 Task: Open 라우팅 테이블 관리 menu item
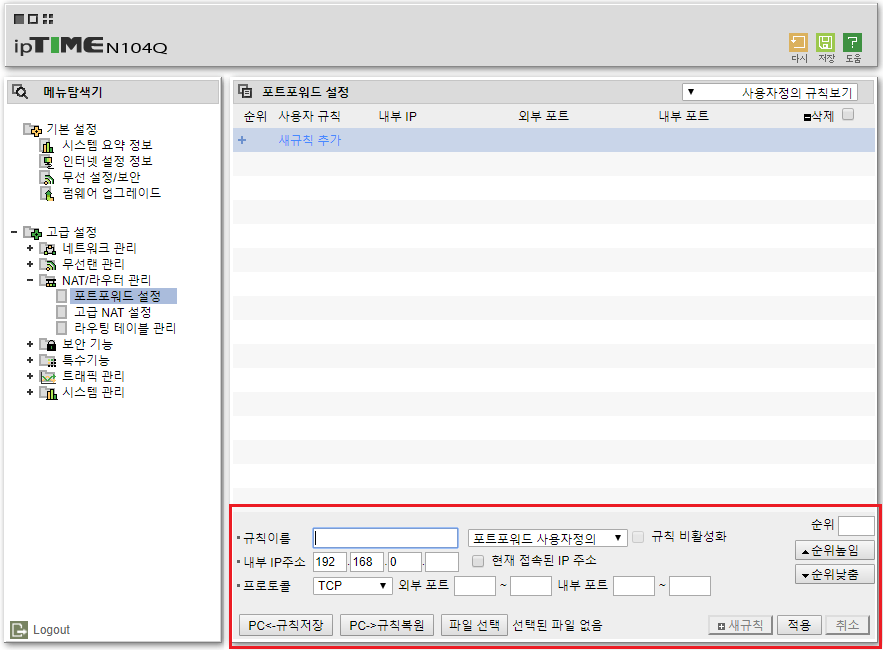pyautogui.click(x=125, y=328)
